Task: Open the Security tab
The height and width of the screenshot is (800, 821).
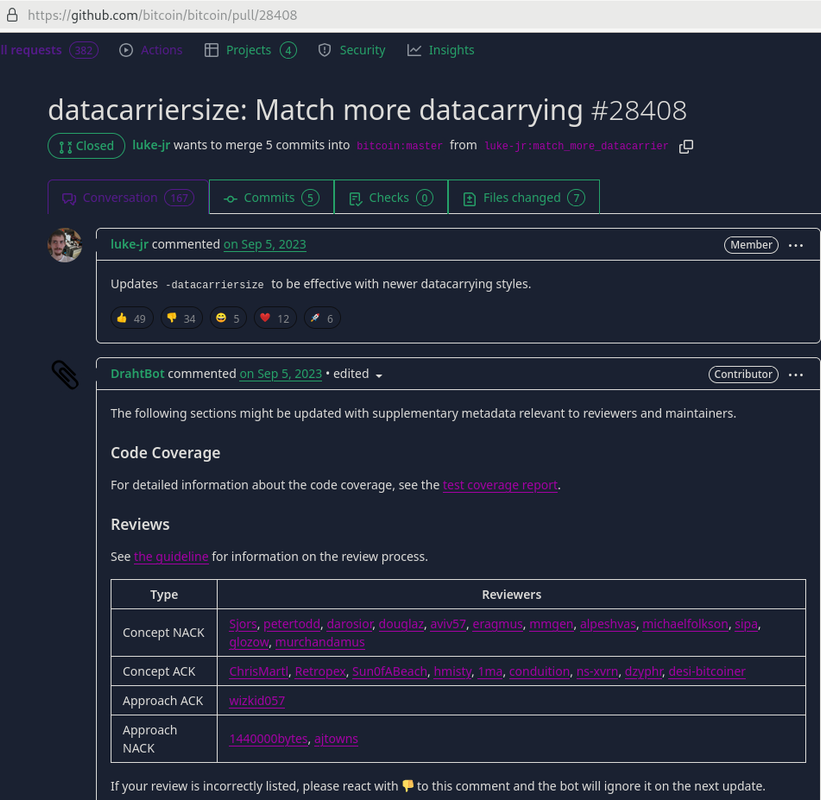Action: [x=352, y=50]
